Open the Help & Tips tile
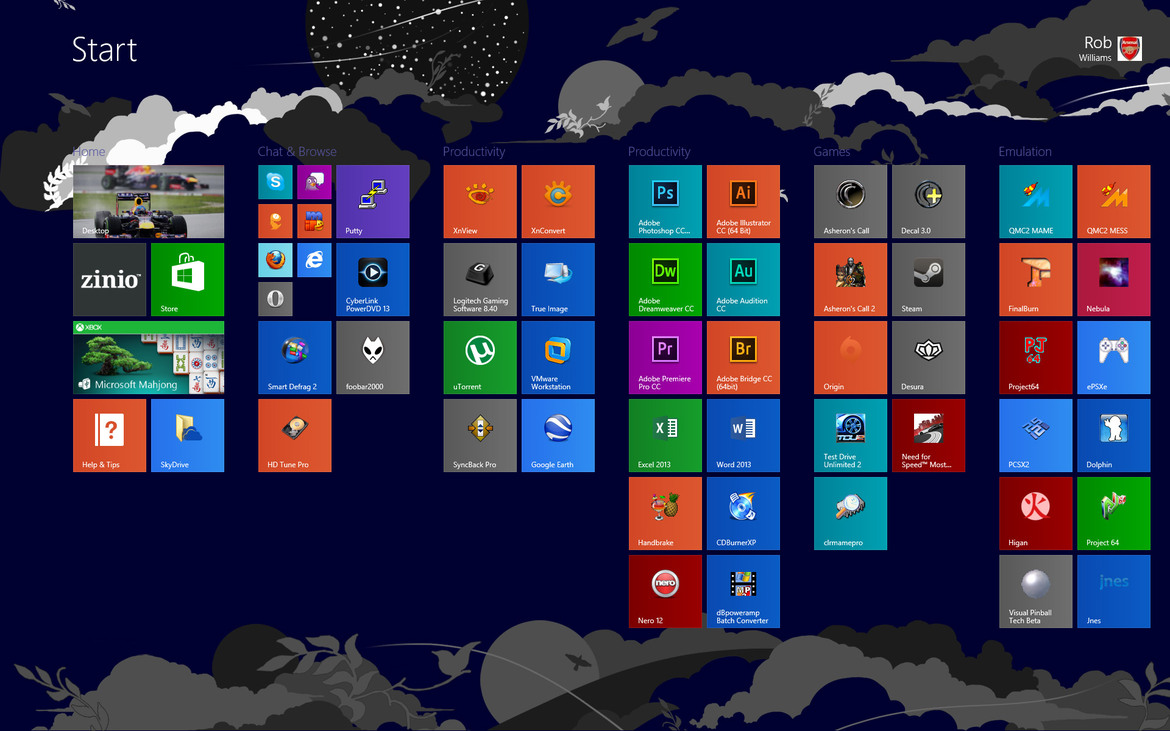 pyautogui.click(x=110, y=436)
